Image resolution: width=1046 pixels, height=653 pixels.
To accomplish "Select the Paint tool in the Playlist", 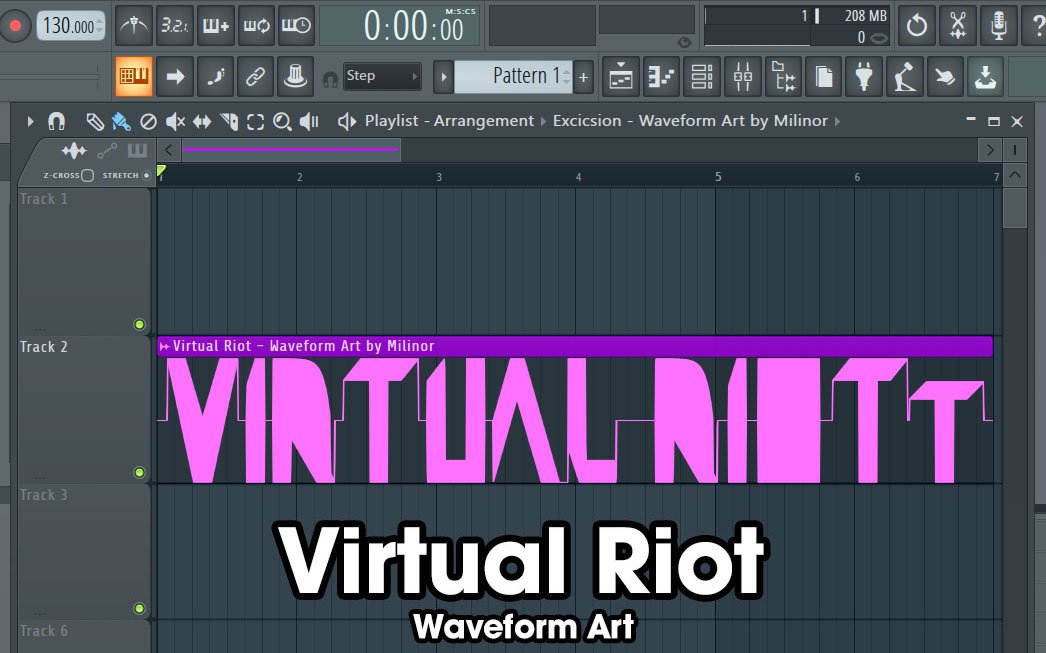I will click(x=122, y=121).
